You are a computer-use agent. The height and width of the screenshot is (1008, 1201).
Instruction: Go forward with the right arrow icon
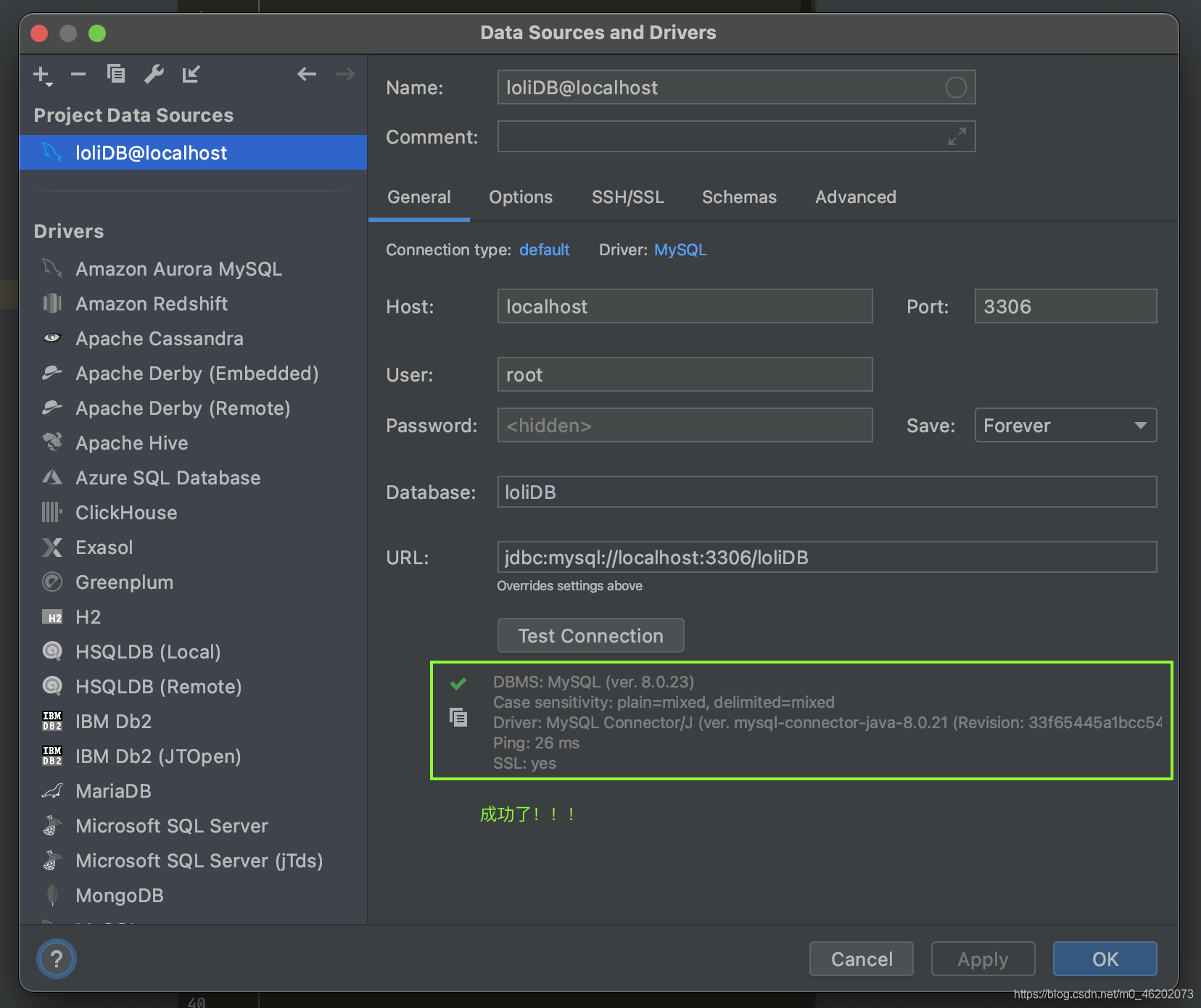point(346,74)
